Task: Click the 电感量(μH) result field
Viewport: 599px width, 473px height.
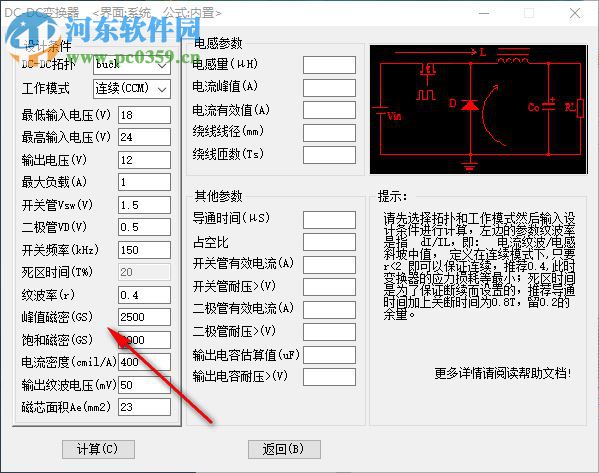Action: pyautogui.click(x=329, y=65)
